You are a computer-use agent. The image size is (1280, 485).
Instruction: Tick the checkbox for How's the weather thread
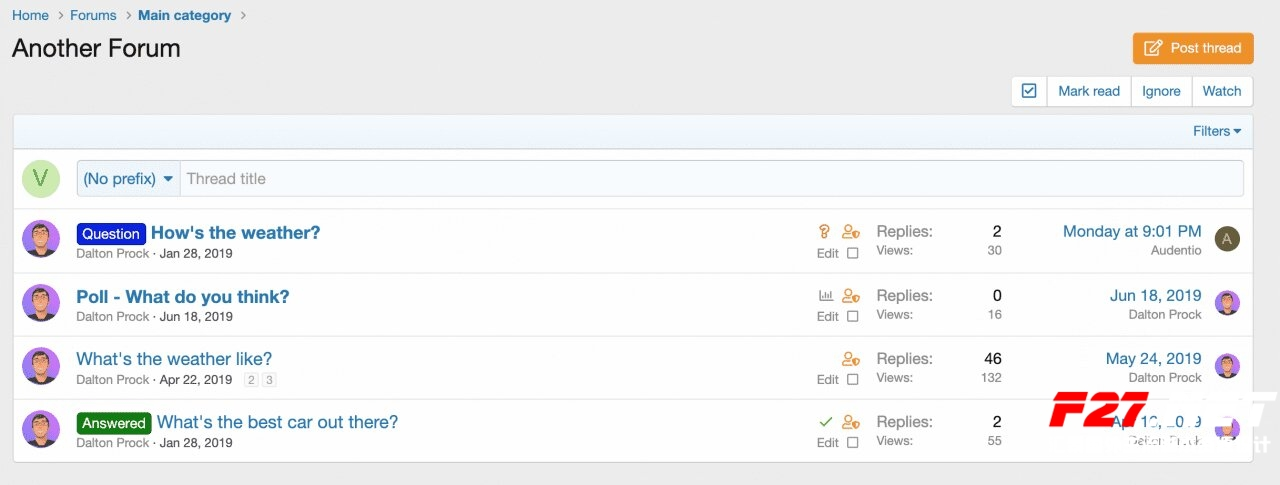point(852,254)
